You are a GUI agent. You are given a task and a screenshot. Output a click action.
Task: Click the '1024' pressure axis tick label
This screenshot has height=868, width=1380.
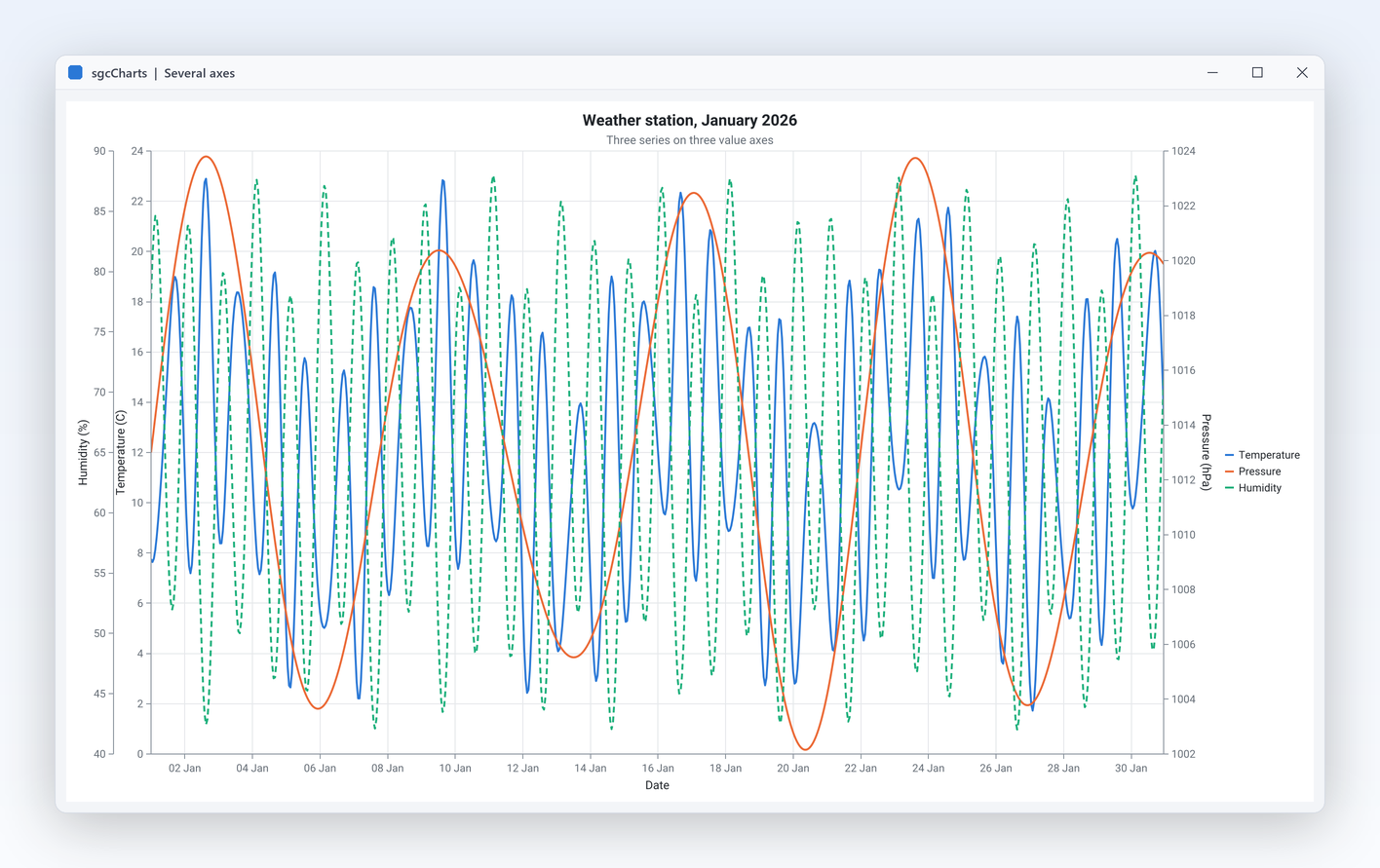(1184, 151)
